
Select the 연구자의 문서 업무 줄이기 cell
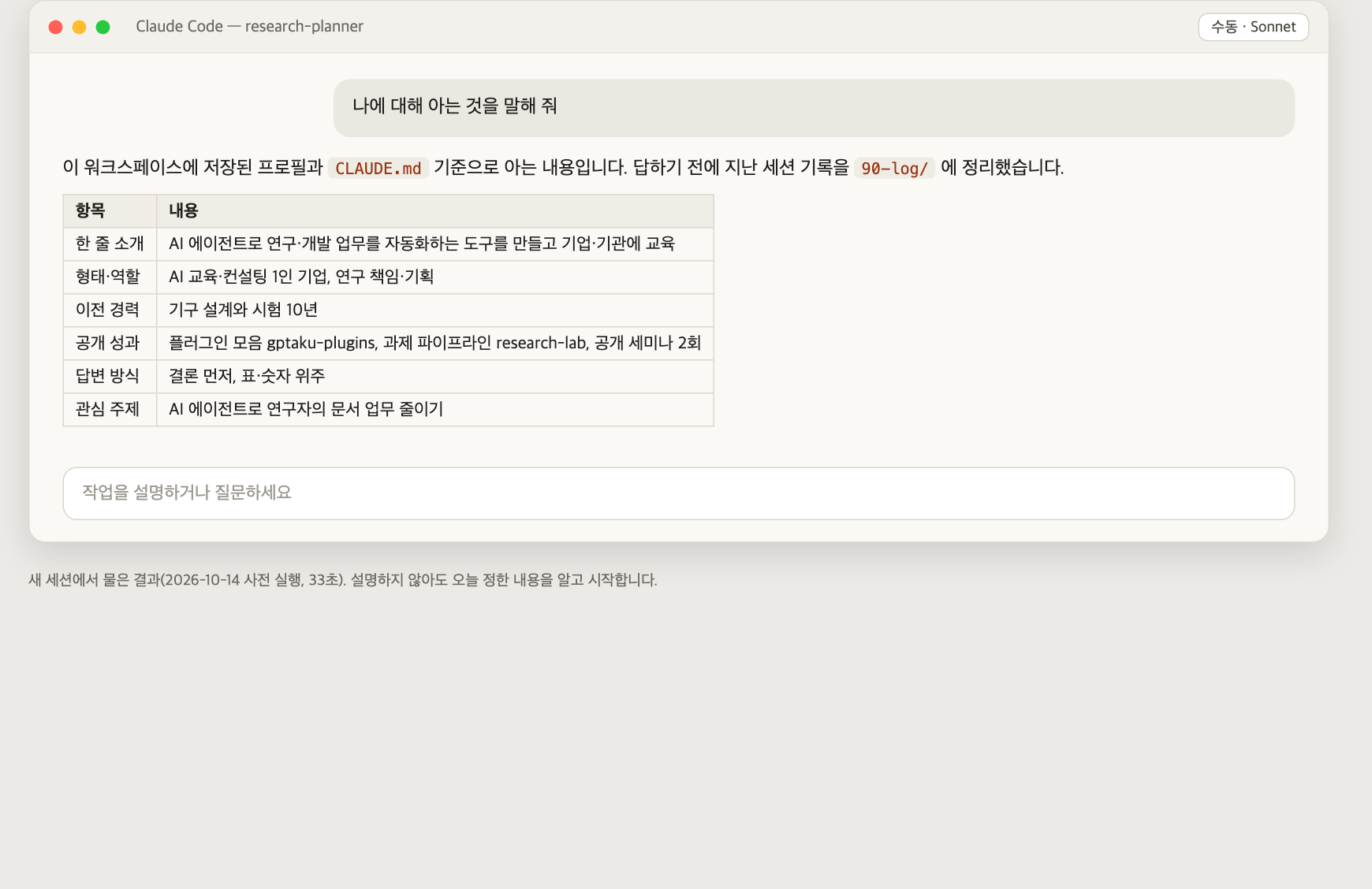point(435,410)
